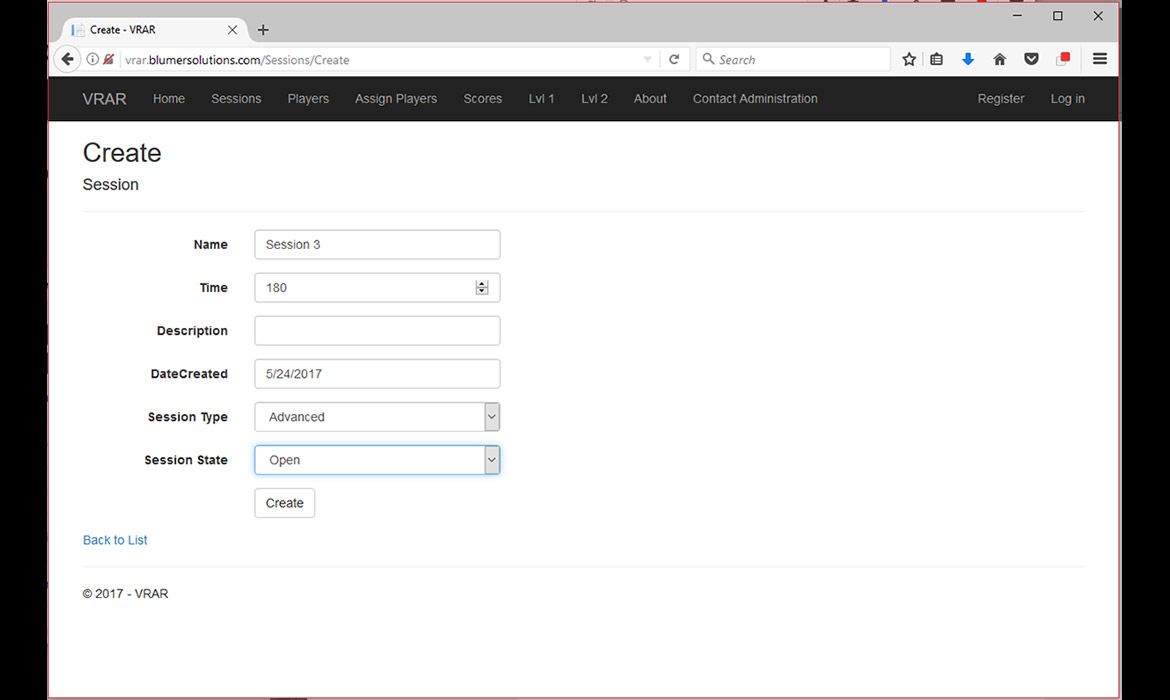
Task: Click the Log in link
Action: click(1067, 99)
